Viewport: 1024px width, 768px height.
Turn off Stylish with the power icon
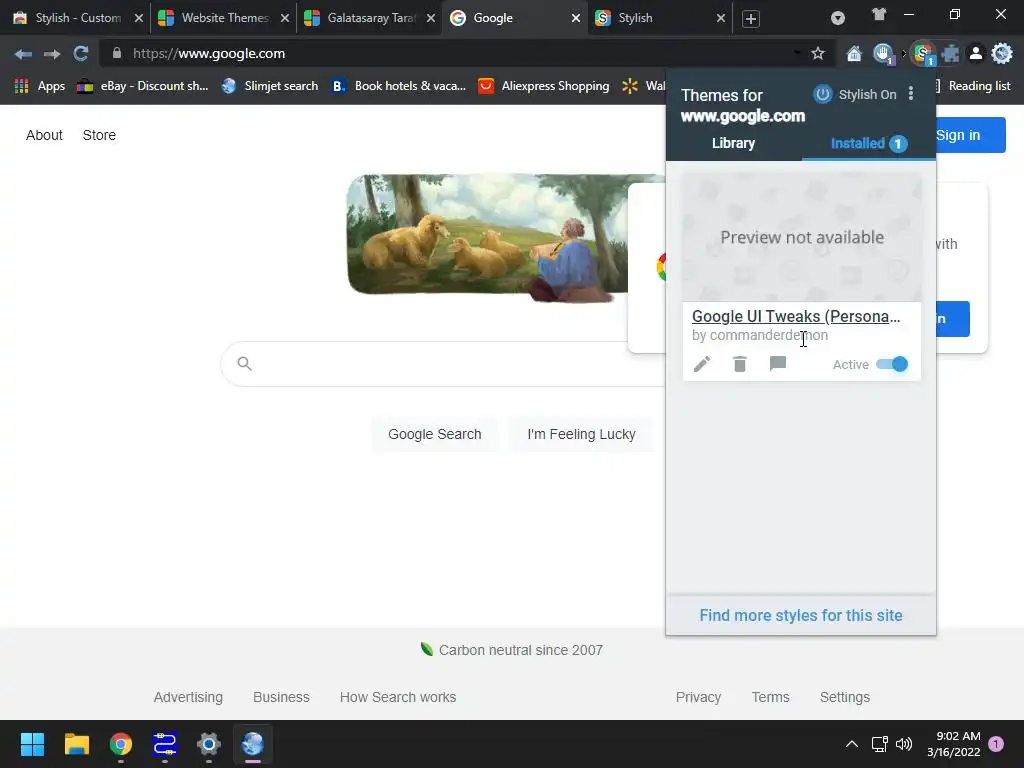pyautogui.click(x=822, y=94)
